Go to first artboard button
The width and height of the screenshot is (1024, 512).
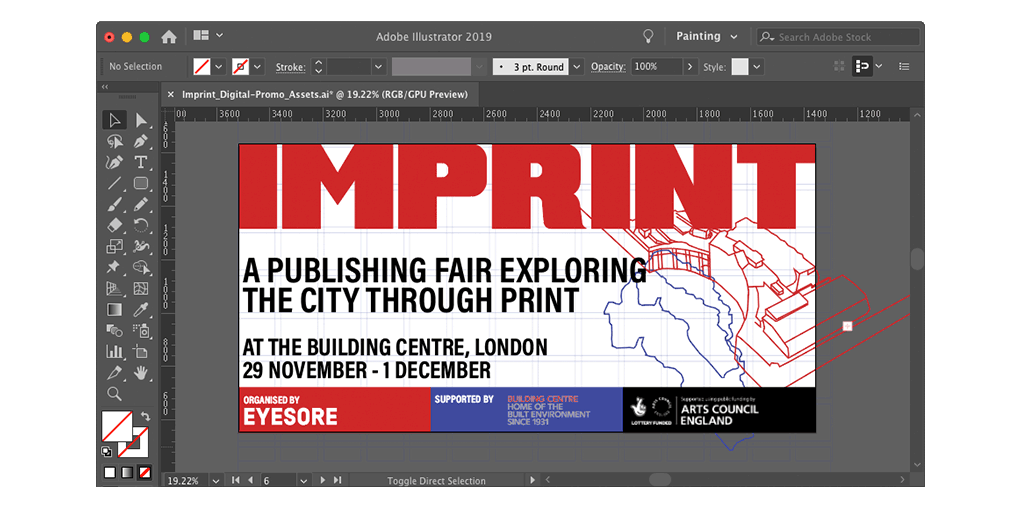[236, 480]
